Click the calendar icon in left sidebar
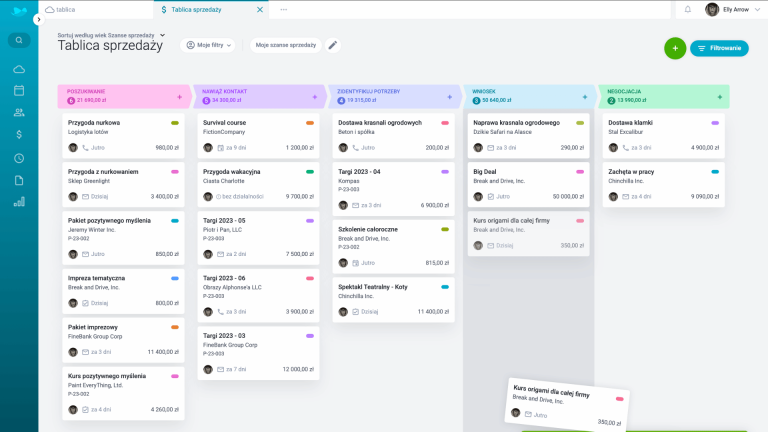 coord(19,90)
